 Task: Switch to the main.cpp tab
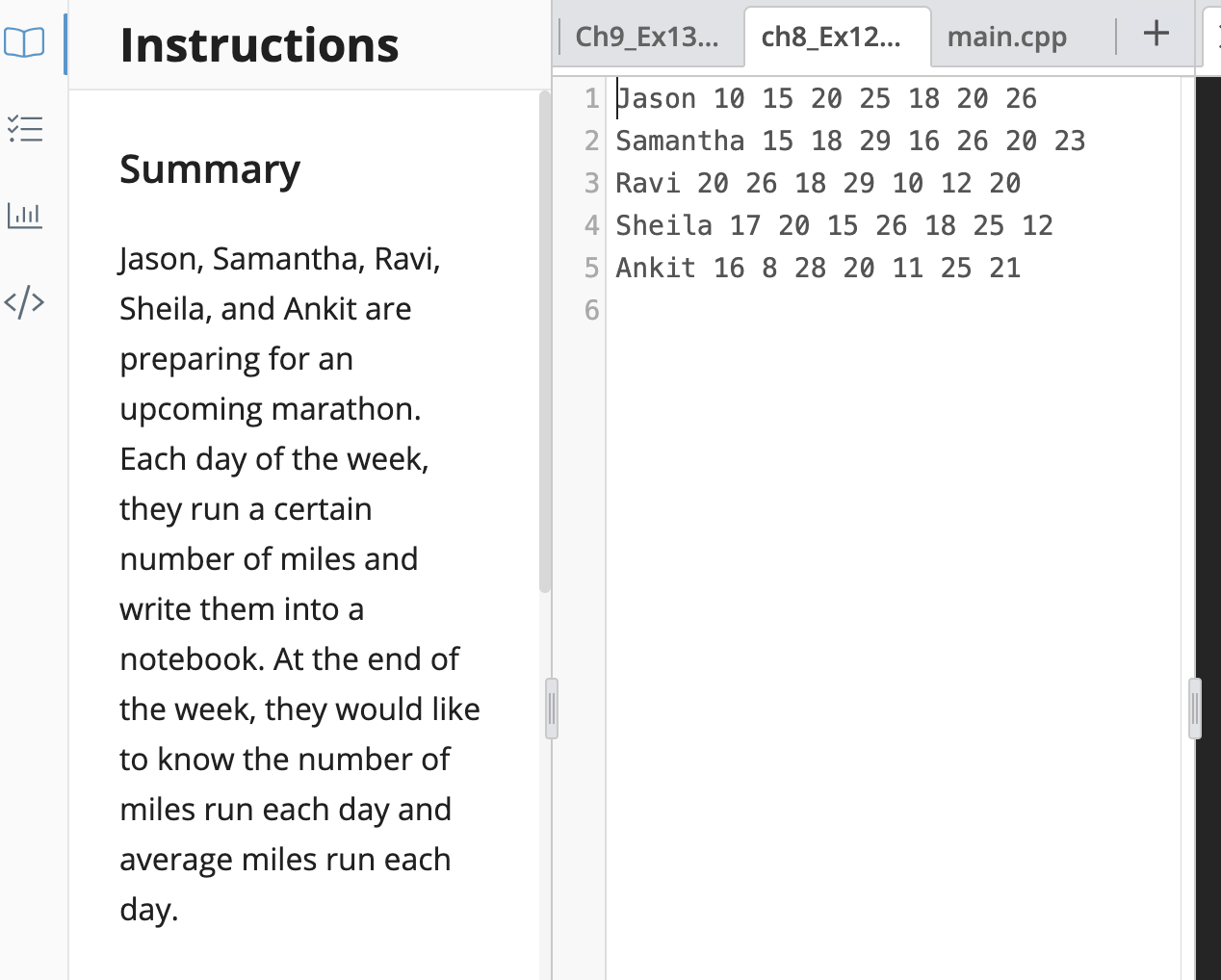point(1007,37)
